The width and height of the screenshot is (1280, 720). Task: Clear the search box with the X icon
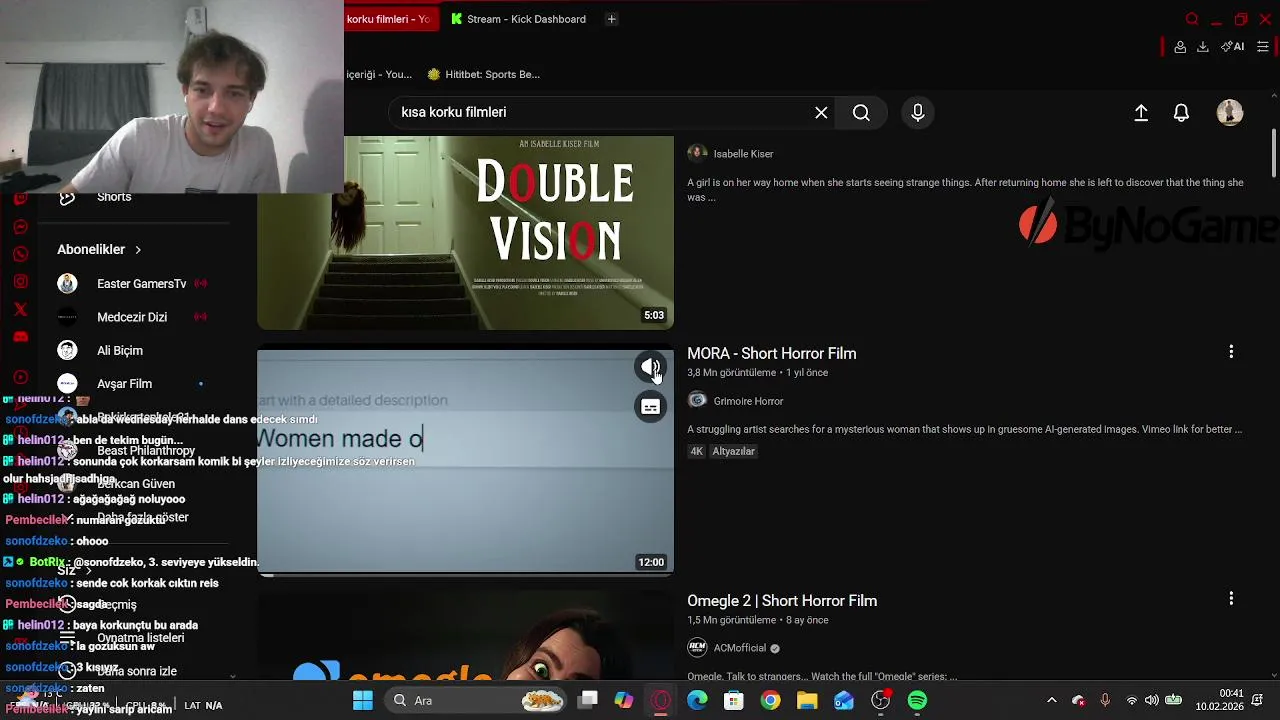click(x=821, y=113)
